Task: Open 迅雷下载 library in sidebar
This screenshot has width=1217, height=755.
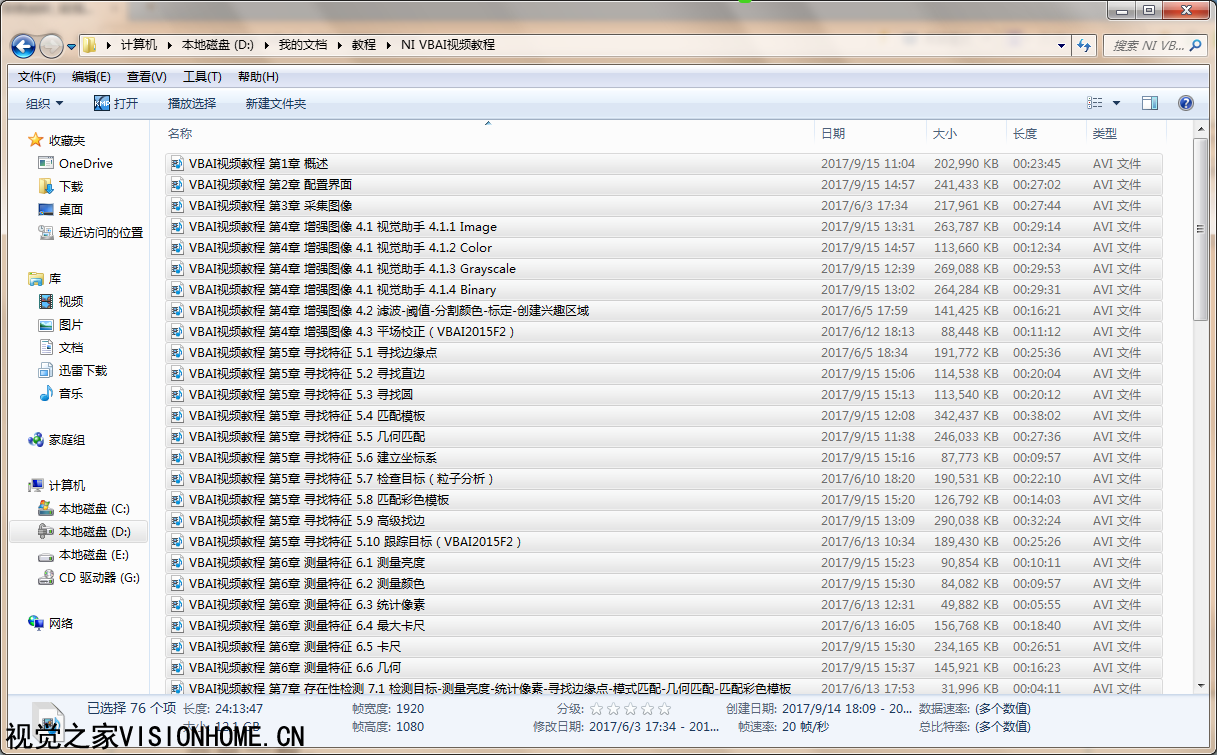Action: [x=82, y=371]
